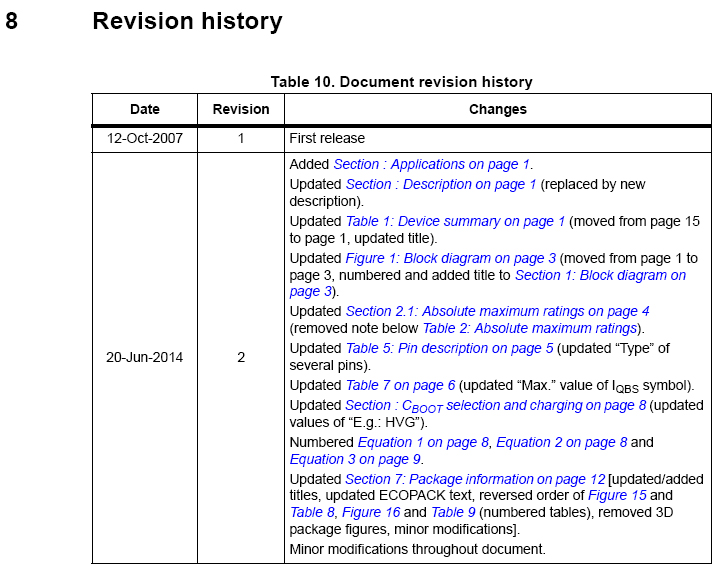
Task: Open the Section Applications on page 1 link
Action: [x=432, y=164]
